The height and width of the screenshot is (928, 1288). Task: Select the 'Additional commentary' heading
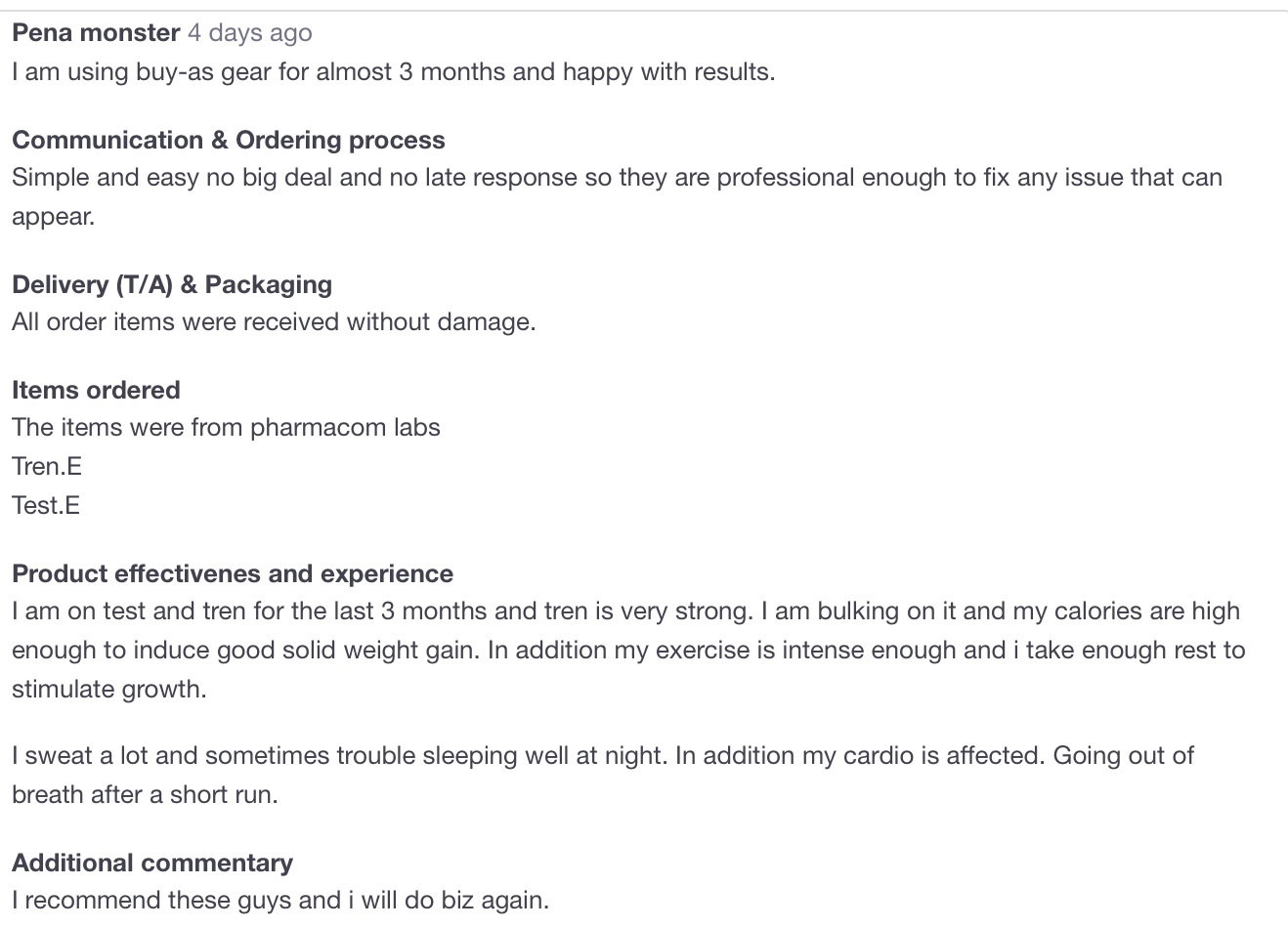(x=152, y=863)
